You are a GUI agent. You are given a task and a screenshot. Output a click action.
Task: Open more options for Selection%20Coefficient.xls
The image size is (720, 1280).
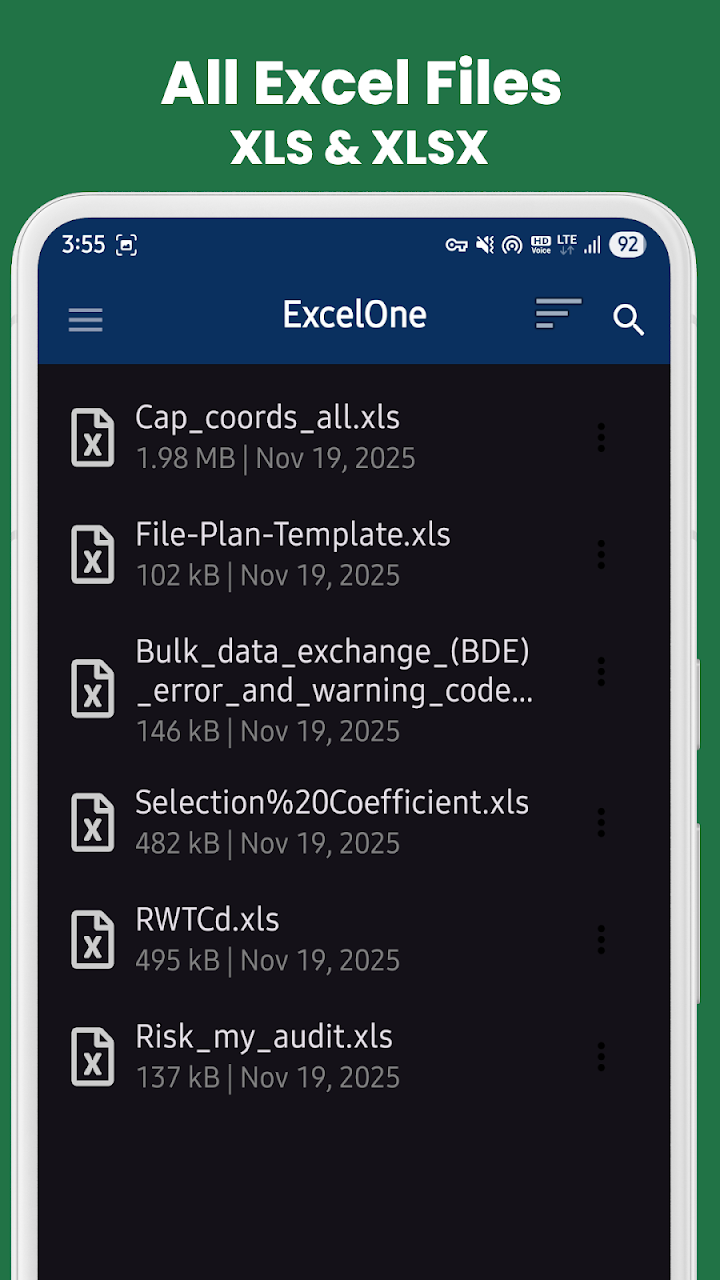coord(601,822)
